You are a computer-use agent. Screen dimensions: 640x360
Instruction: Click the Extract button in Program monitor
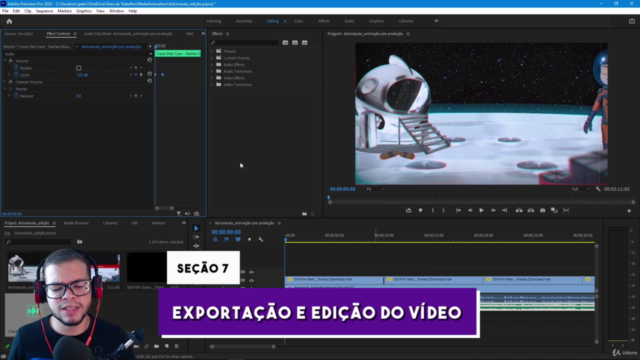[531, 210]
